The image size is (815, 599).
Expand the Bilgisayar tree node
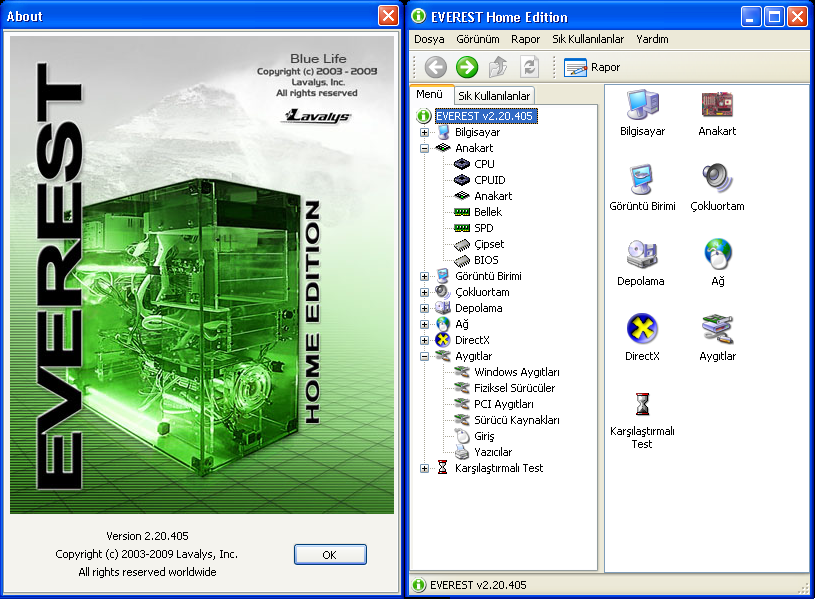tap(424, 132)
